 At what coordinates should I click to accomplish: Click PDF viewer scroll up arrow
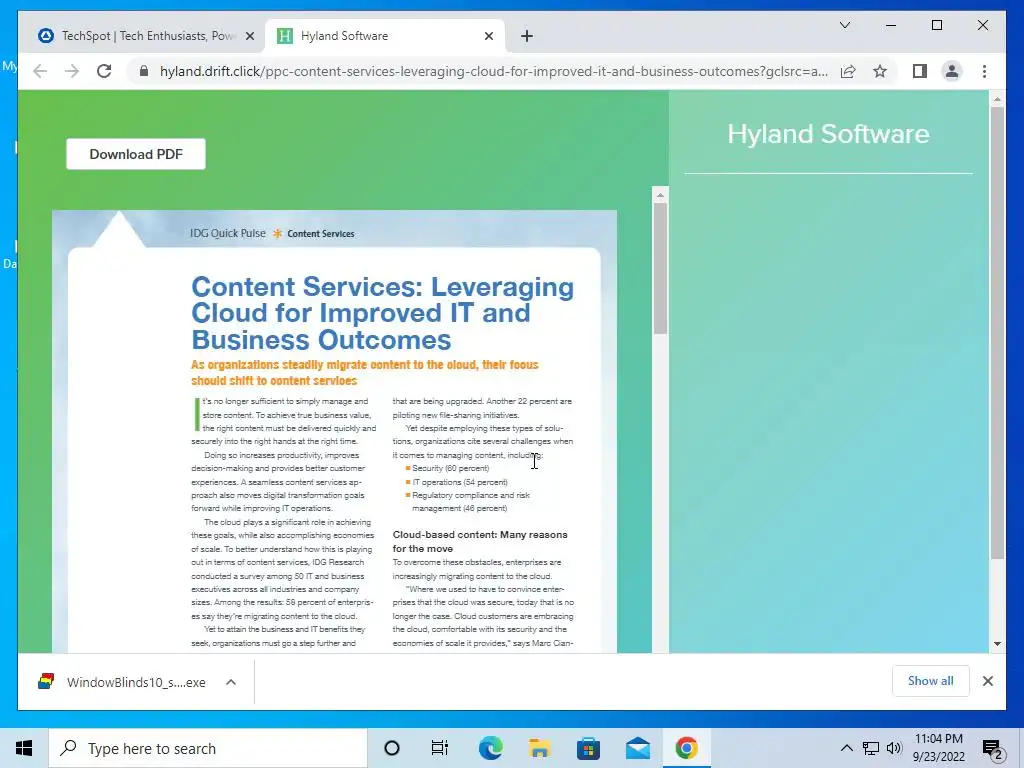tap(660, 195)
